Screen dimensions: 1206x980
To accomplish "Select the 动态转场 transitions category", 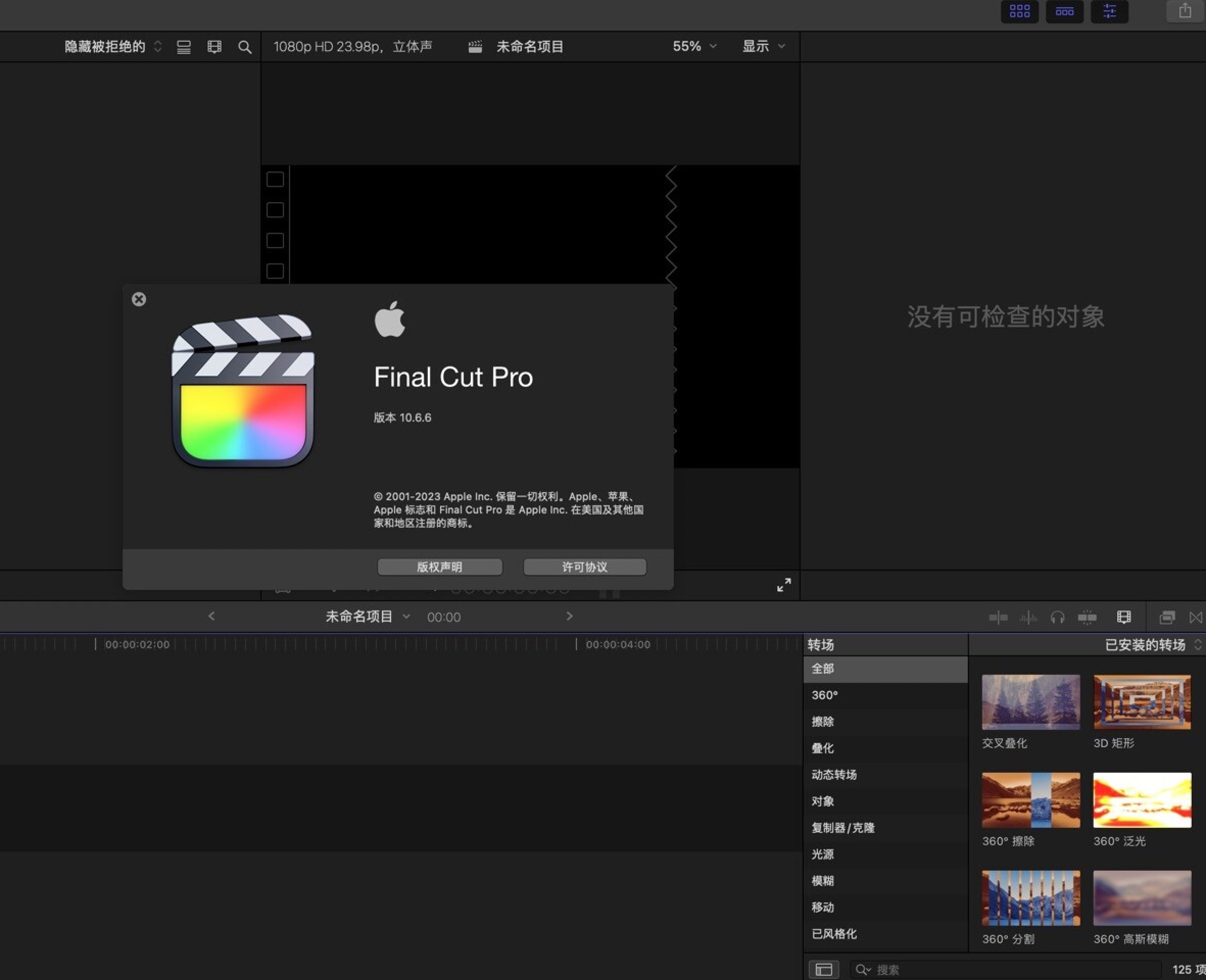I will click(x=885, y=775).
